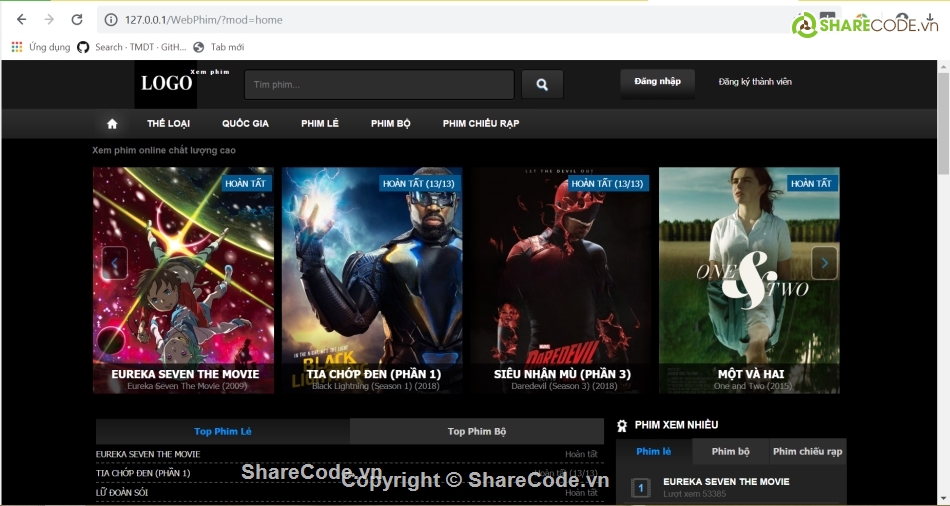The image size is (950, 506).
Task: Open Tia Chớp Đen (Phần 1) poster
Action: pos(372,281)
